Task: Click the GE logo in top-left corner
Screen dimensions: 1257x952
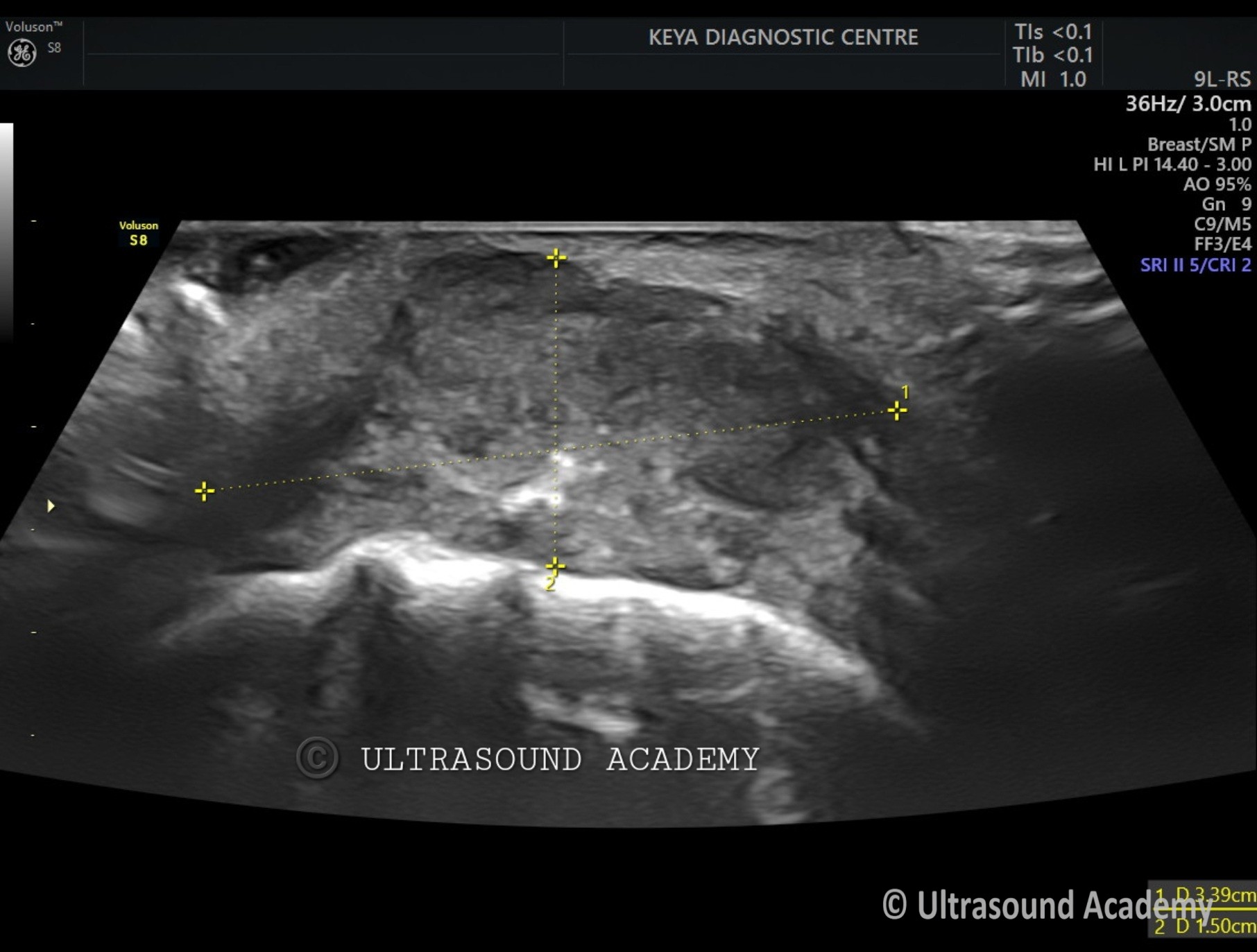Action: click(22, 53)
